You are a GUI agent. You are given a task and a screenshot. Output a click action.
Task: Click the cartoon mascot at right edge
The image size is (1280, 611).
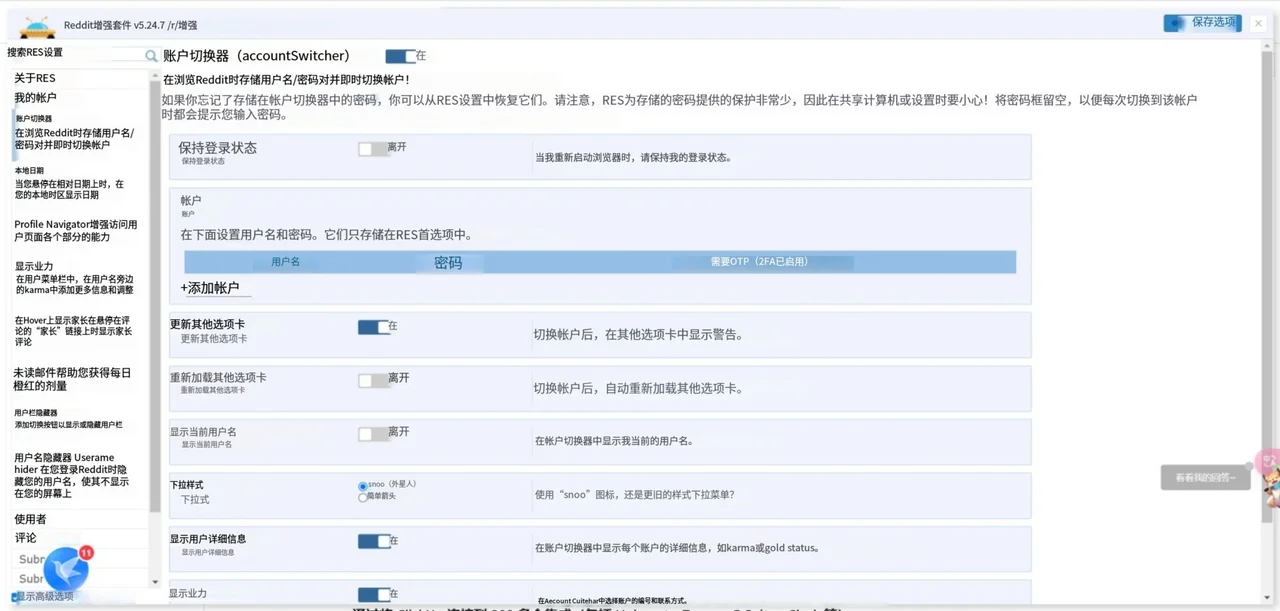pos(1270,486)
